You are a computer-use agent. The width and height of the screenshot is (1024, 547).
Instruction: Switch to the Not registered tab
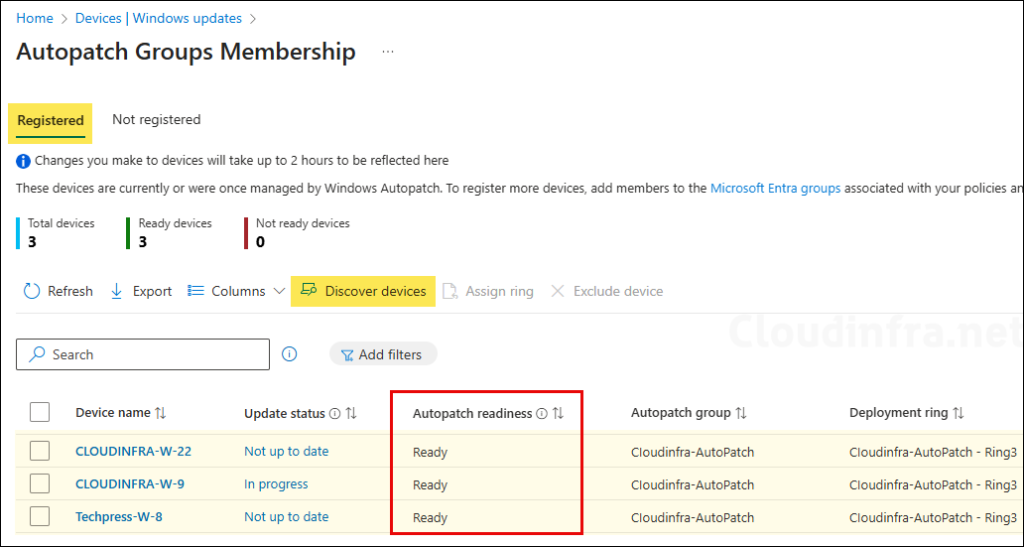pyautogui.click(x=156, y=120)
